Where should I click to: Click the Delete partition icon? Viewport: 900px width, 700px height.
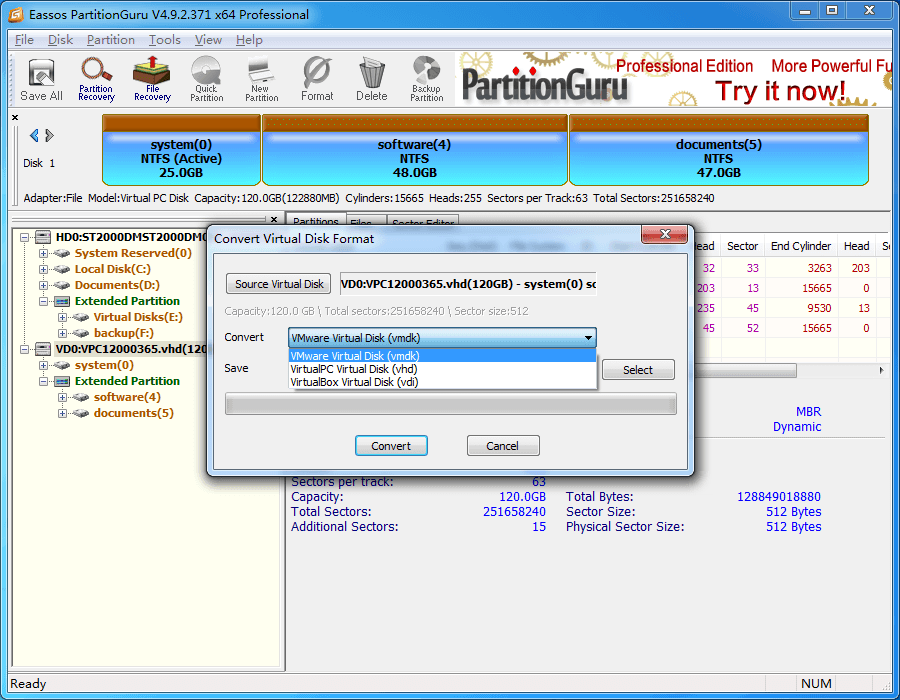[x=372, y=80]
